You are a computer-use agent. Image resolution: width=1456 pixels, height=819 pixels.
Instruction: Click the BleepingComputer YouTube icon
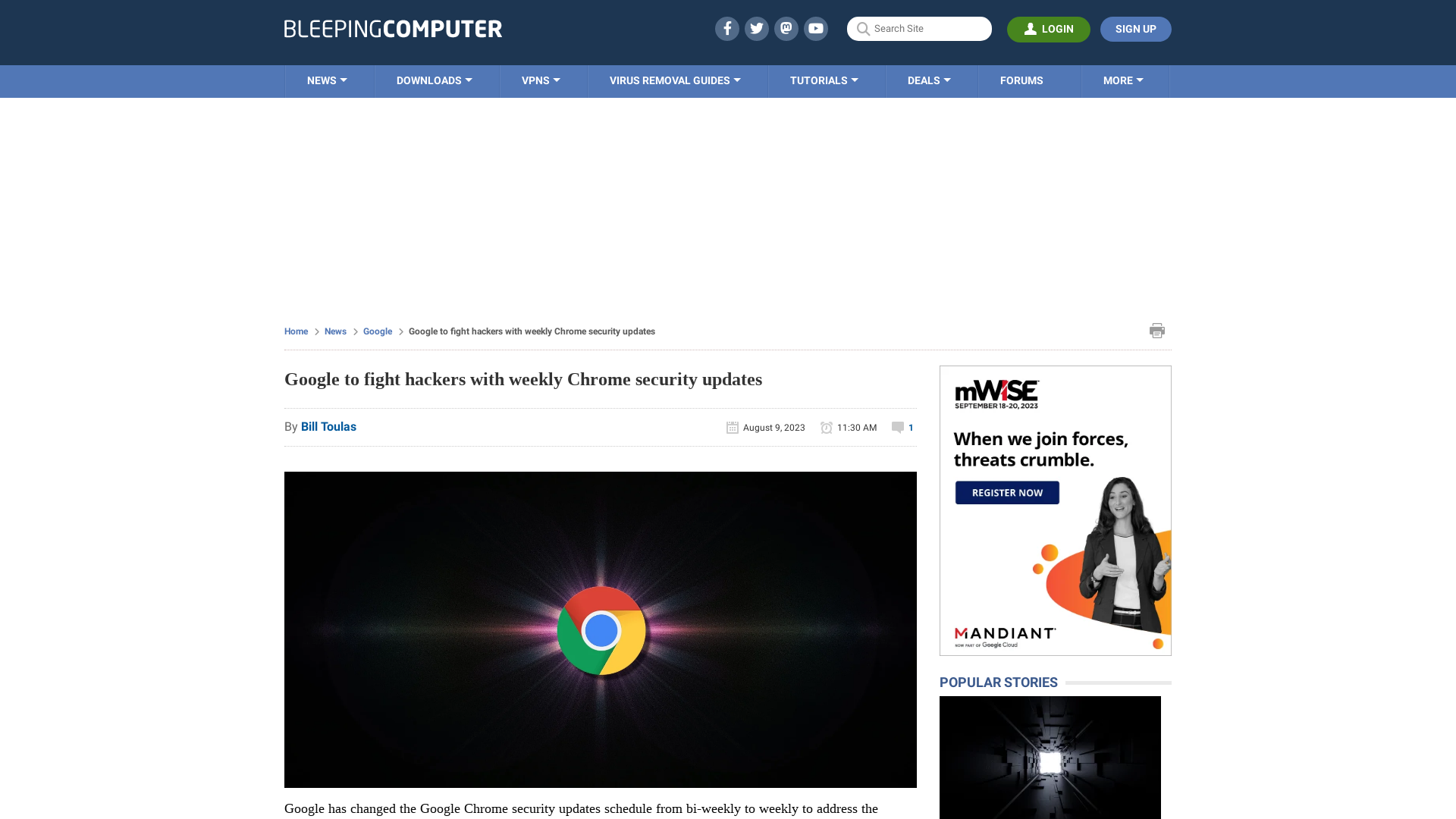pyautogui.click(x=816, y=28)
